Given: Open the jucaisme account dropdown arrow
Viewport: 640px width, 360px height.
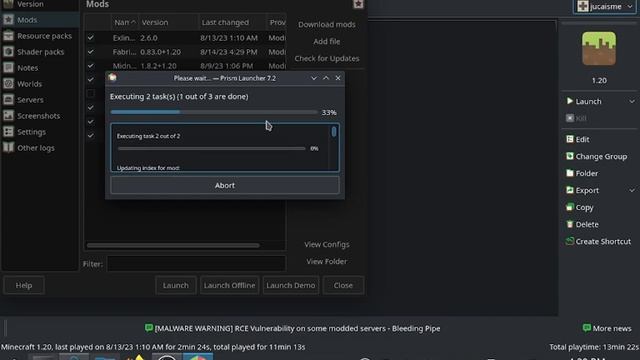Looking at the screenshot, I should [630, 7].
